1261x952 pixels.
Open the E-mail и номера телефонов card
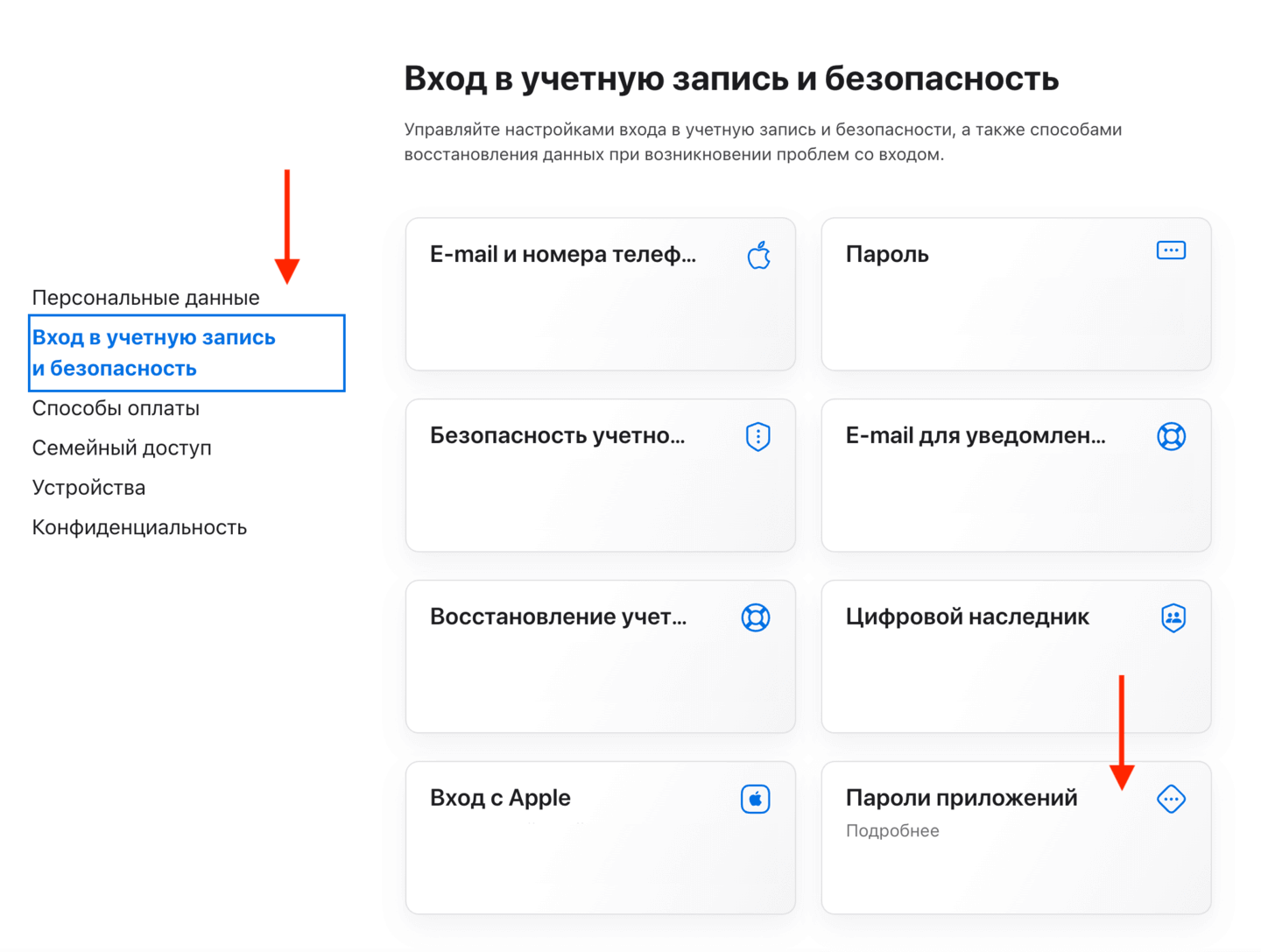pos(599,294)
